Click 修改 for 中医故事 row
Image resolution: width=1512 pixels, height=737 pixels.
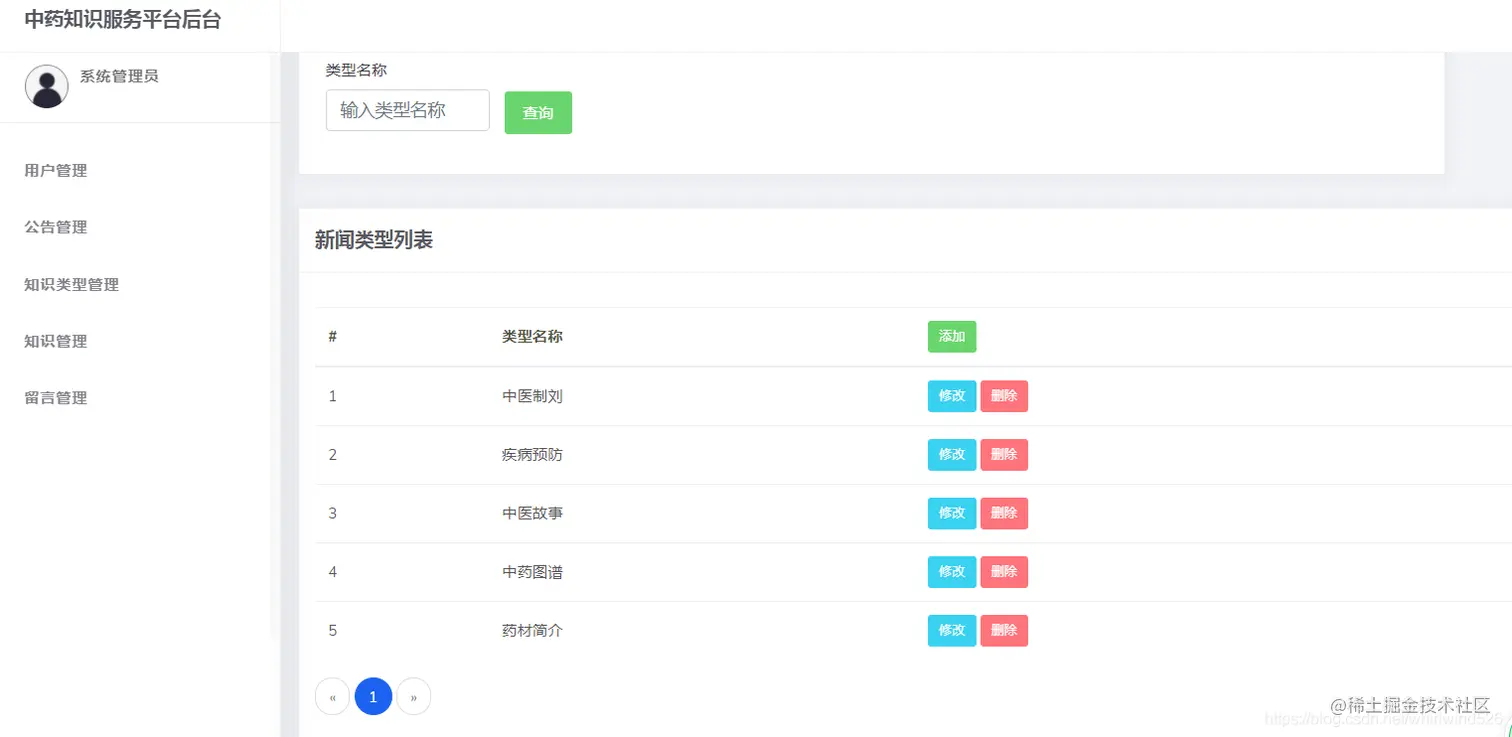(x=952, y=513)
